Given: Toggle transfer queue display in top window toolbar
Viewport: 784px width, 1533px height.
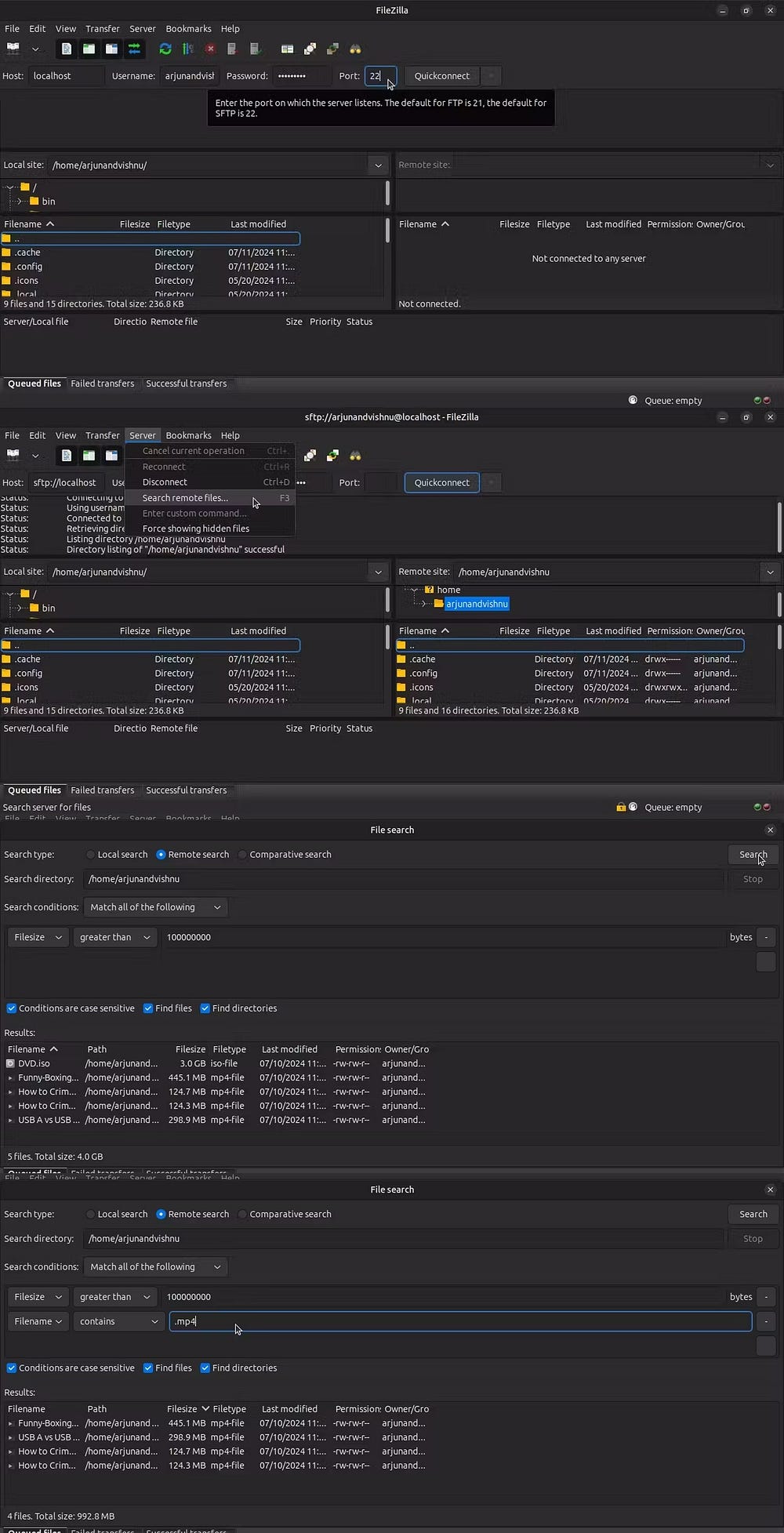Looking at the screenshot, I should pos(135,49).
